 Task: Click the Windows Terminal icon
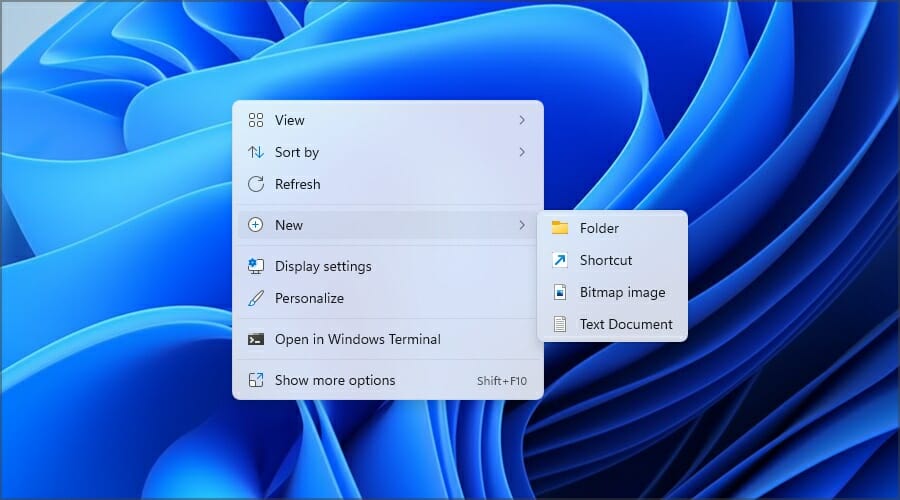click(x=255, y=339)
